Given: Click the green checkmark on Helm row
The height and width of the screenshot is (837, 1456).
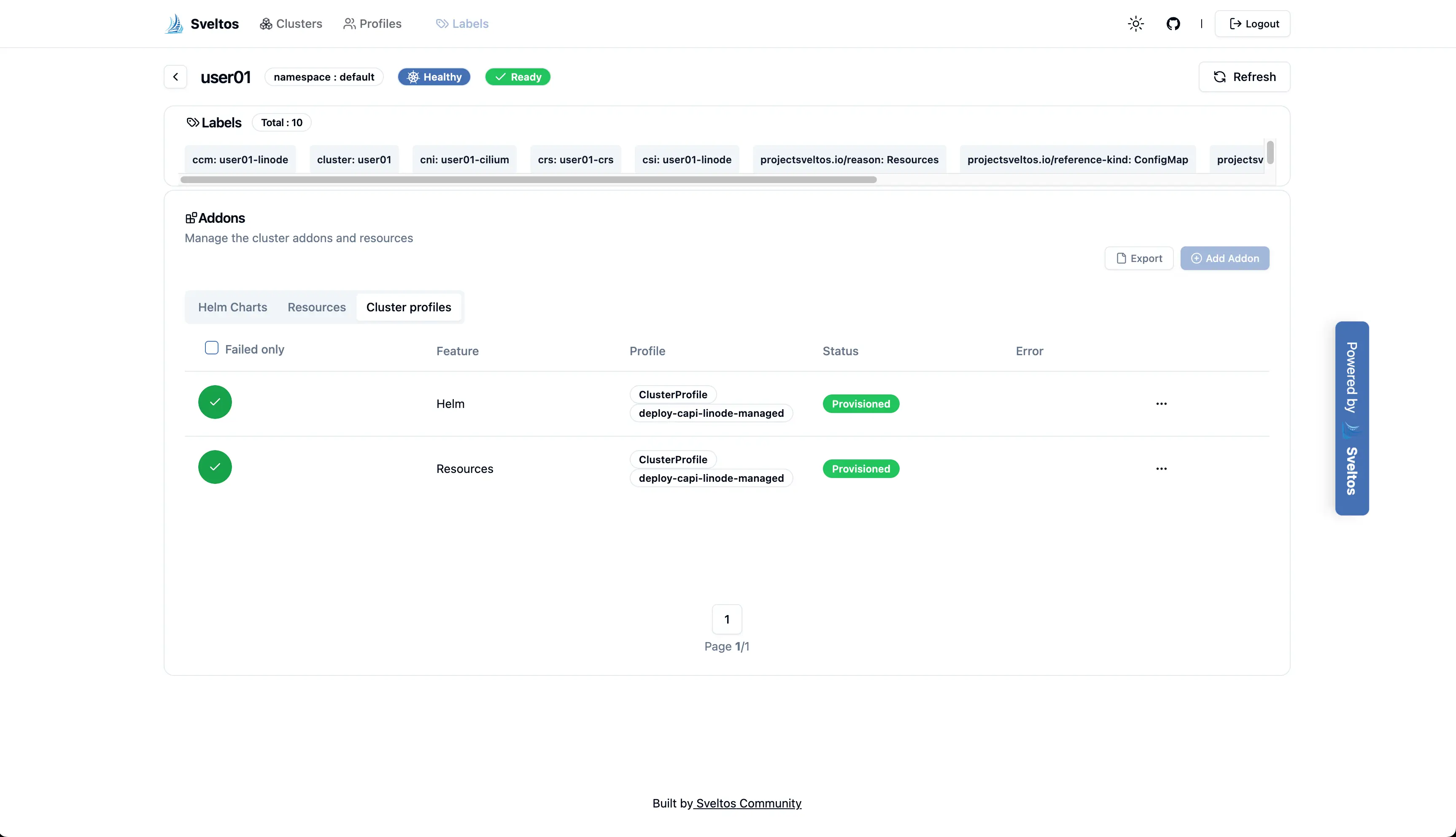Looking at the screenshot, I should (x=215, y=402).
